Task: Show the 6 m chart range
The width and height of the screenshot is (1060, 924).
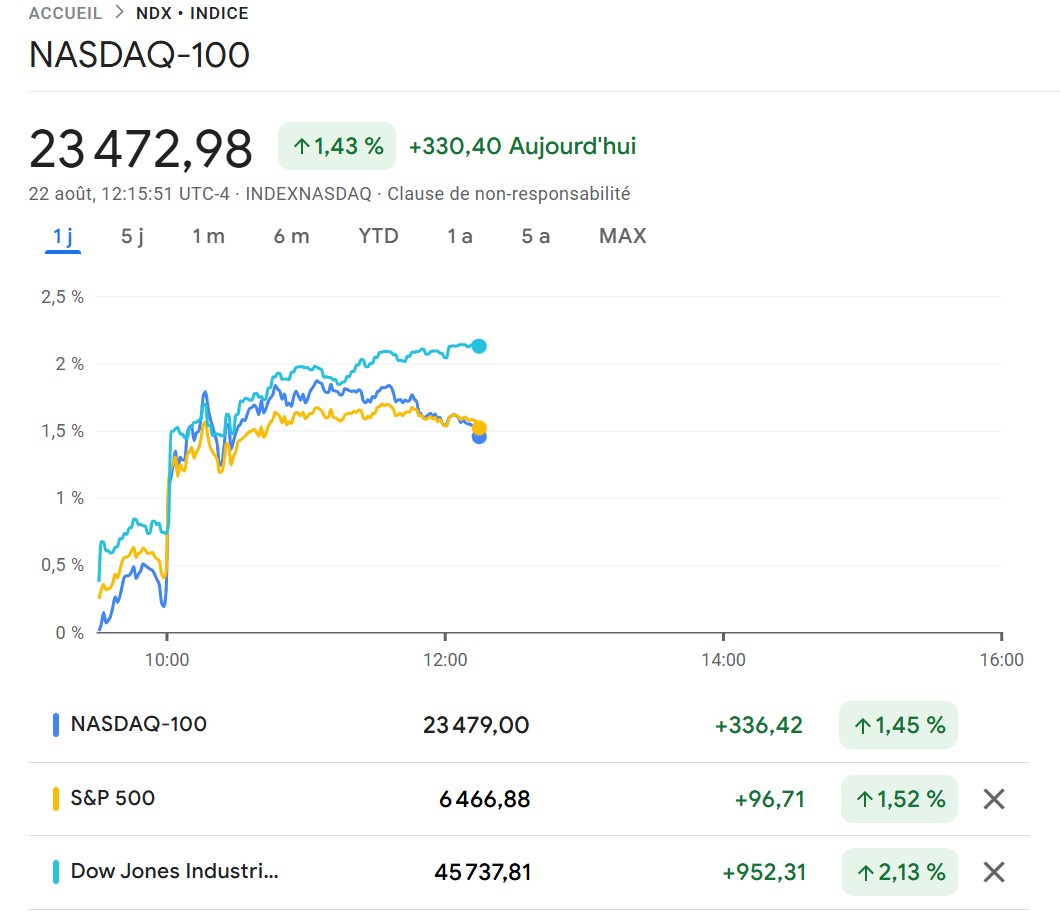Action: 291,236
